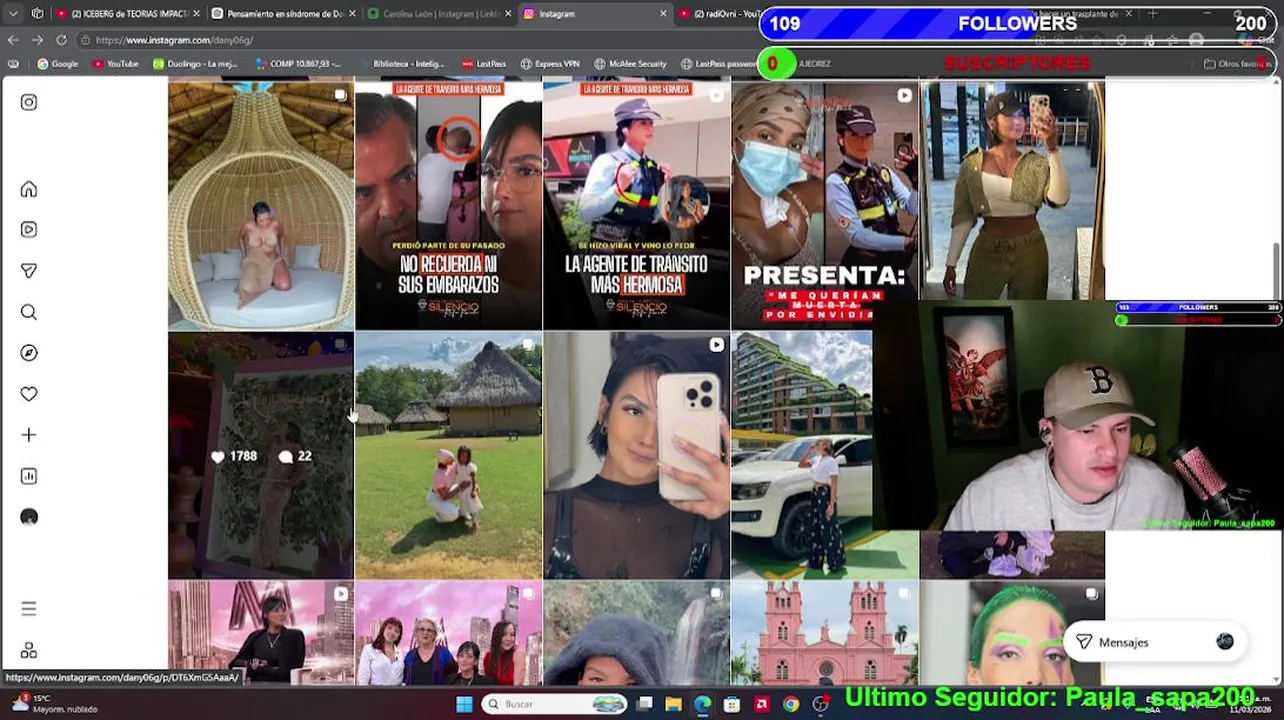Screen dimensions: 1284x720
Task: Open the dashboard chart icon in sidebar
Action: [x=29, y=476]
